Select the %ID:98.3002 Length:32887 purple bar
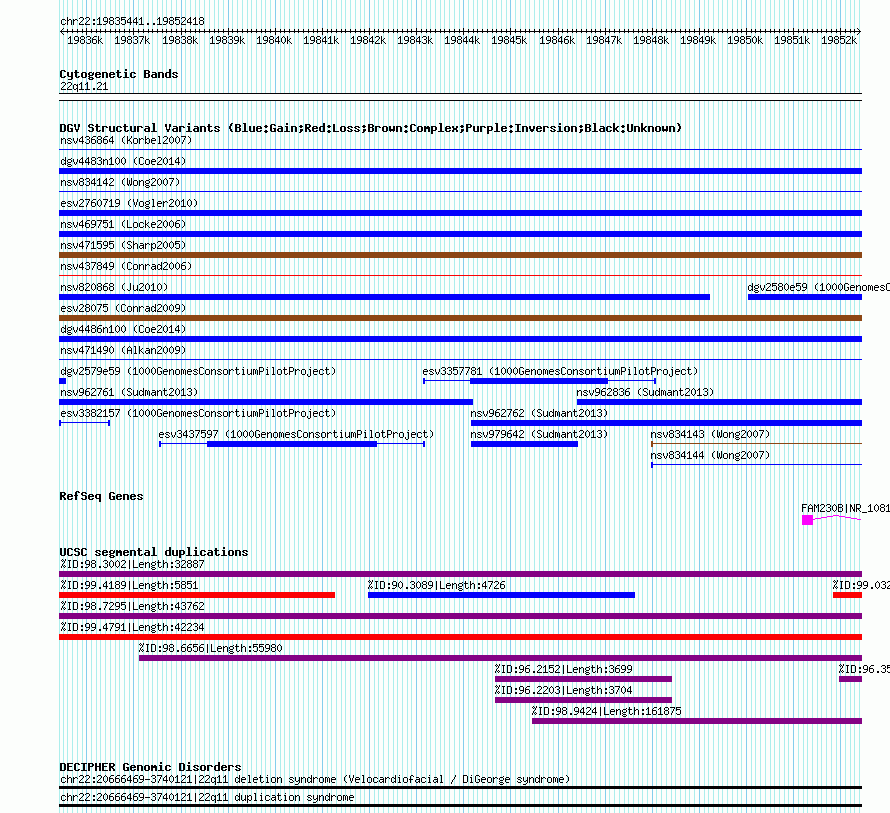Viewport: 890px width, 813px height. point(460,574)
